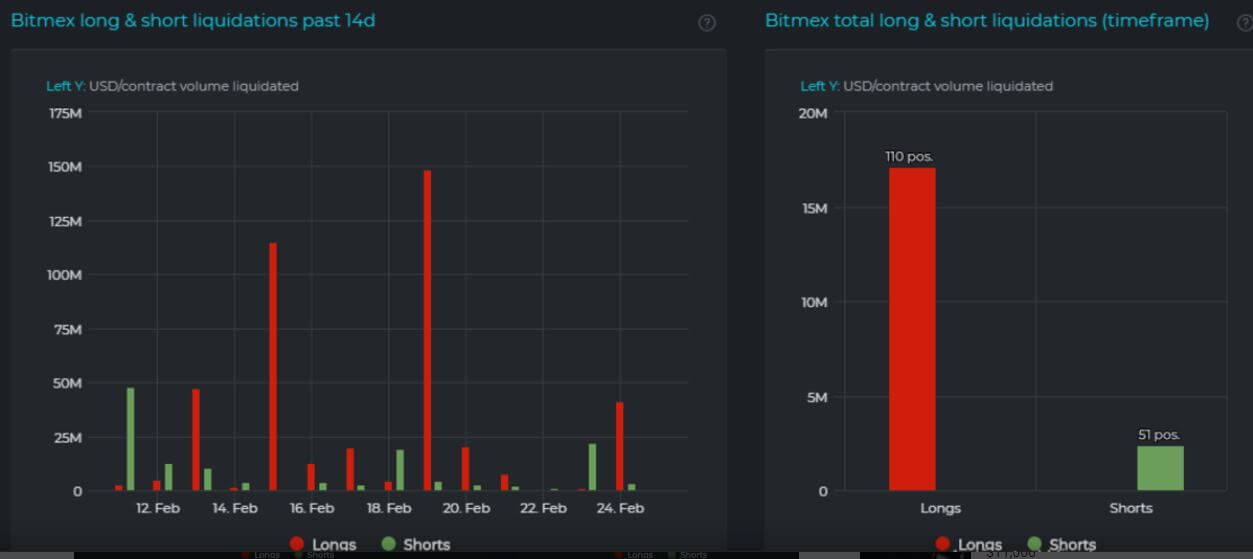Image resolution: width=1253 pixels, height=559 pixels.
Task: Click the '10M' y-axis label in timeframe chart
Action: tap(814, 302)
